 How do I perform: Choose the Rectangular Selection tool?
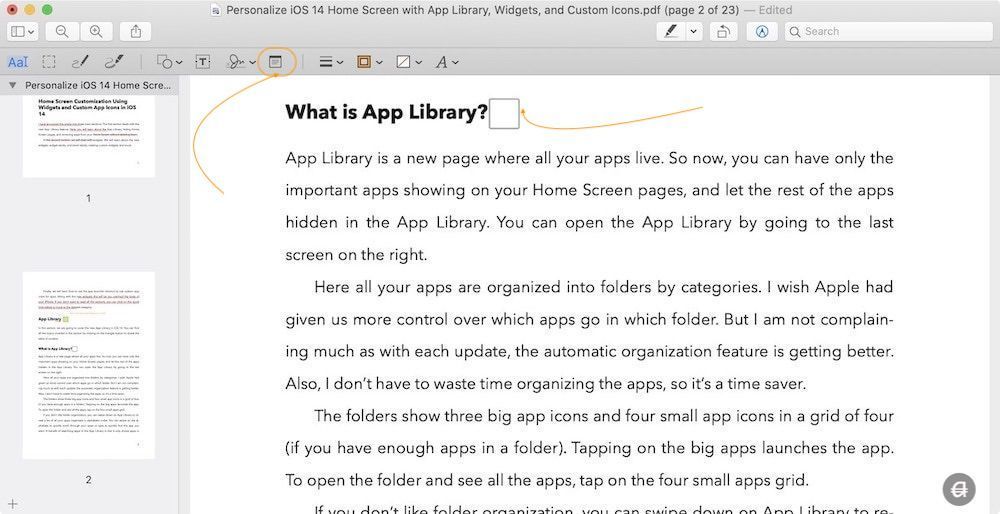click(48, 62)
